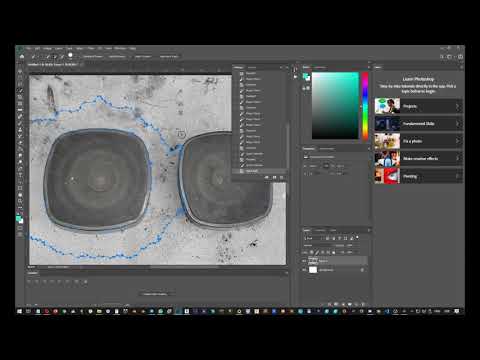Click the Home icon in options bar
Image resolution: width=480 pixels, height=360 pixels.
(x=22, y=57)
